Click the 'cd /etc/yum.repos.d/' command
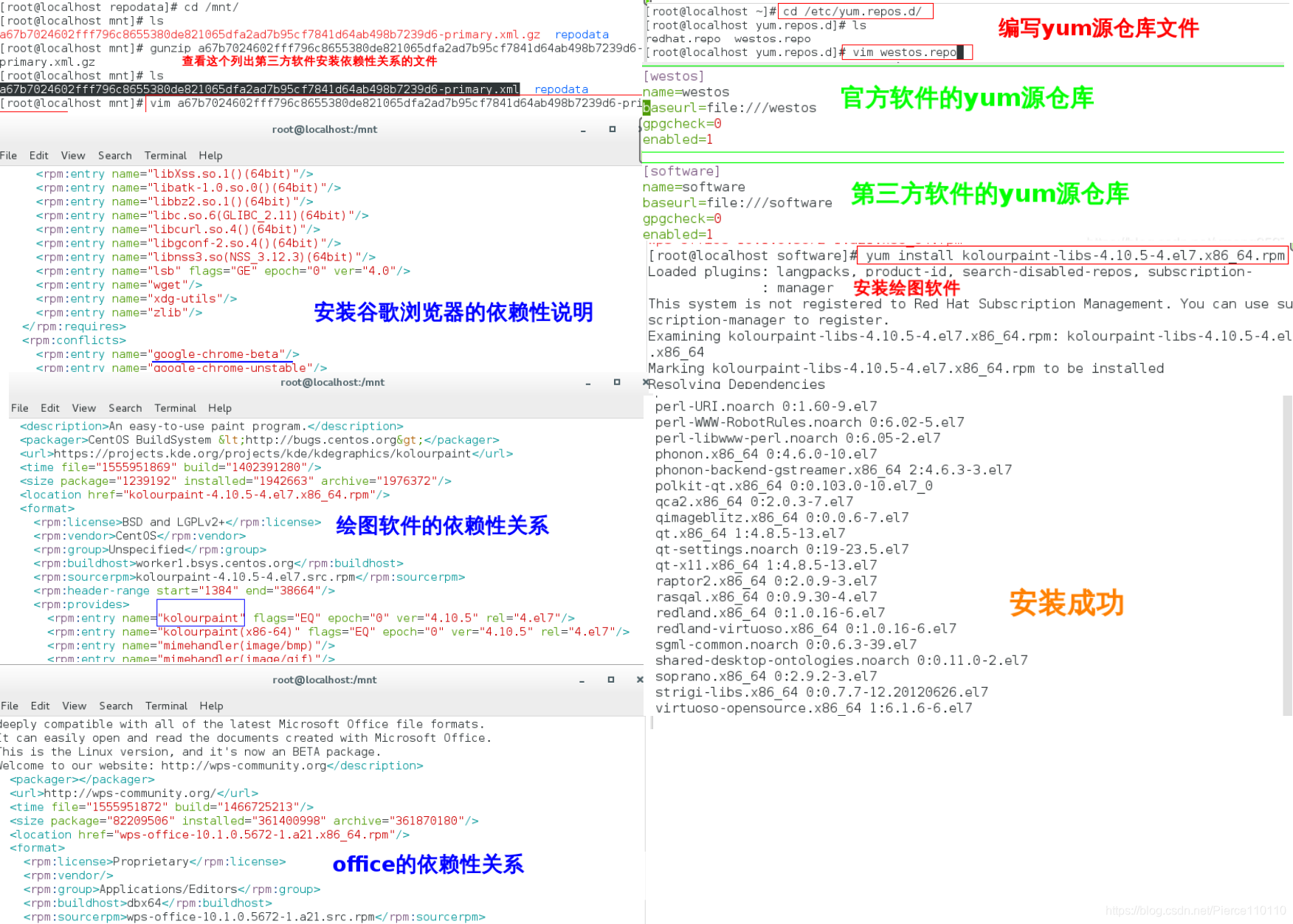The height and width of the screenshot is (924, 1293). [x=852, y=11]
